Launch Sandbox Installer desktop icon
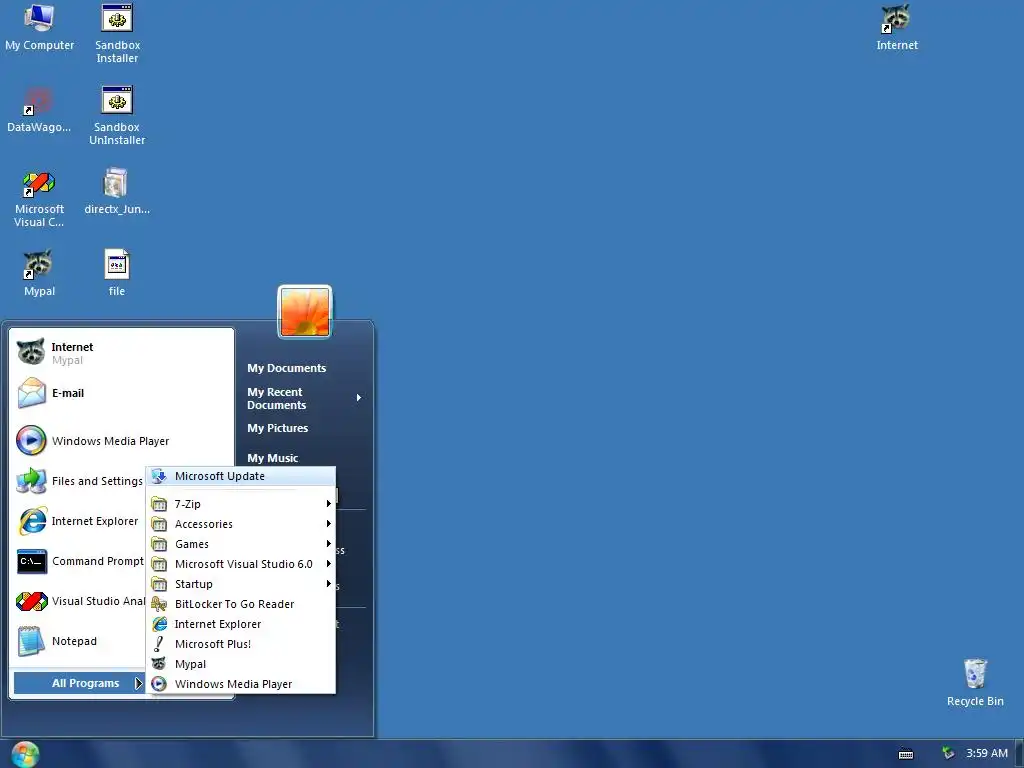1024x768 pixels. (117, 33)
